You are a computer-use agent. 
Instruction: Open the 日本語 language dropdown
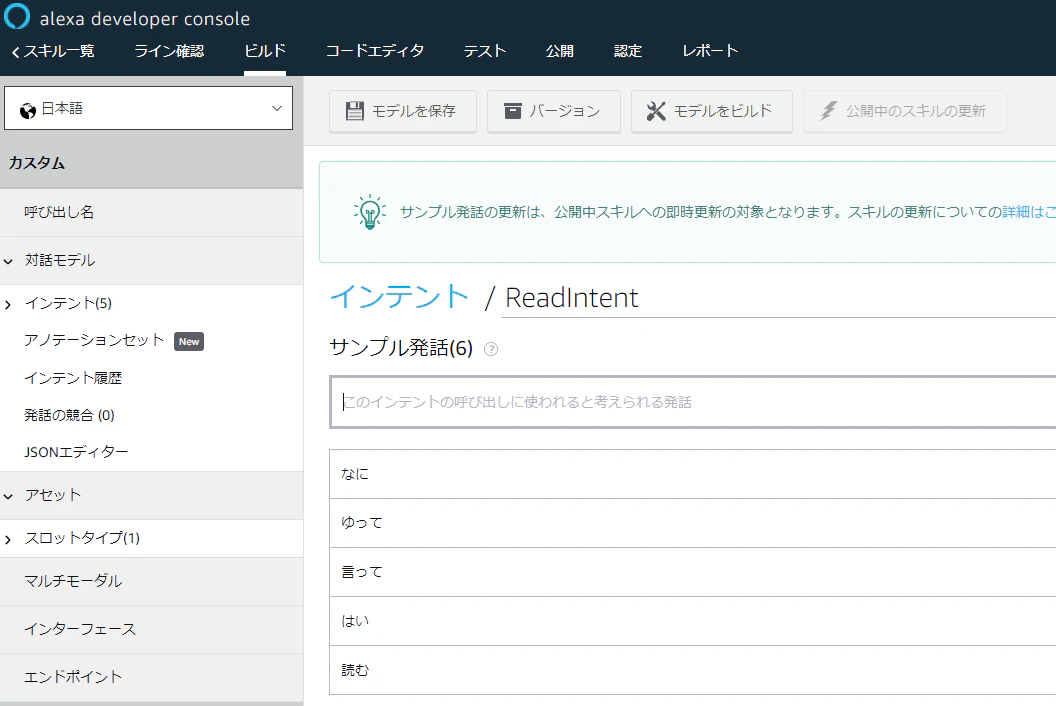tap(148, 108)
